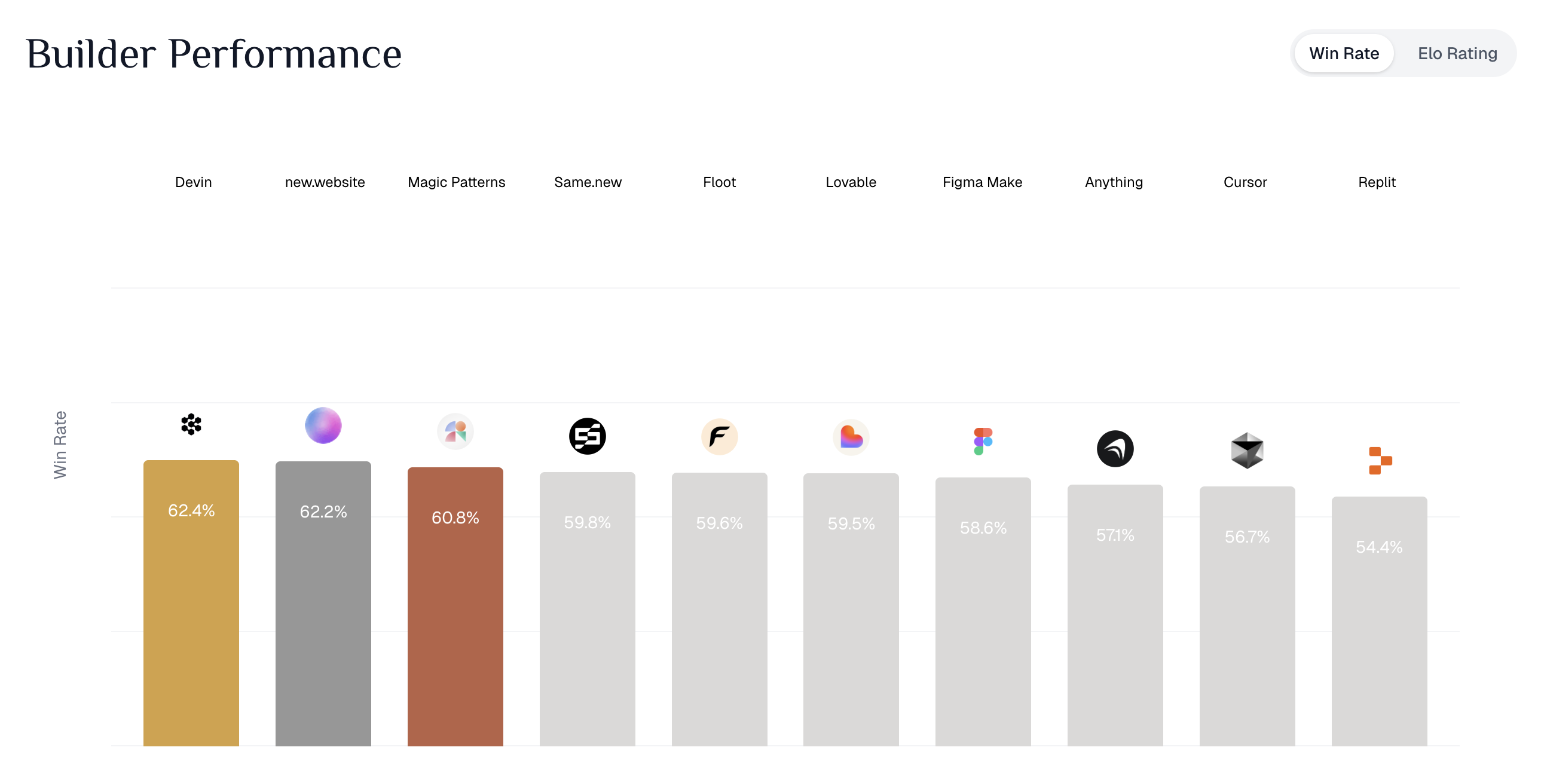This screenshot has width=1541, height=784.
Task: Click the Lovable heart logo icon
Action: coord(851,437)
